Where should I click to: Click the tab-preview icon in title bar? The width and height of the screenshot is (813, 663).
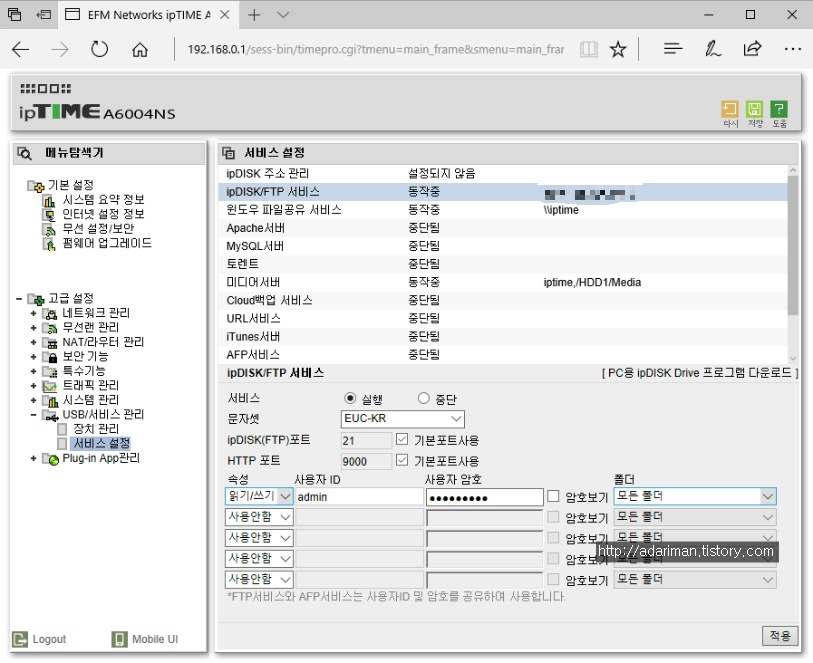pyautogui.click(x=15, y=15)
